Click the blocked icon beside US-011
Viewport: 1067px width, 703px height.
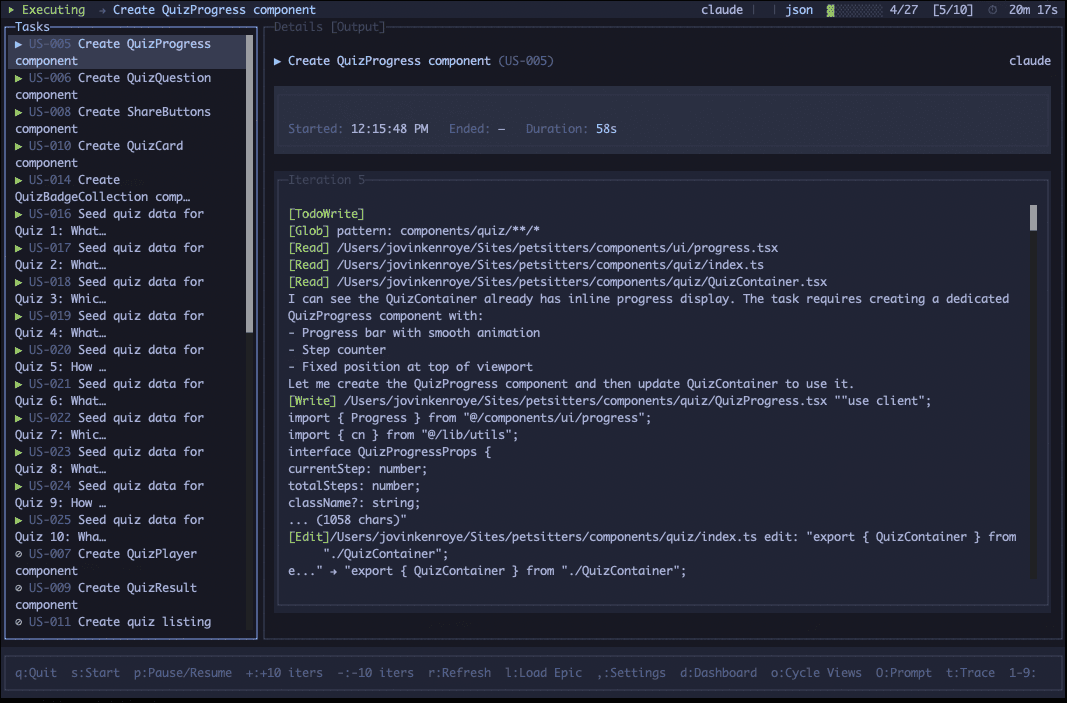click(x=19, y=622)
